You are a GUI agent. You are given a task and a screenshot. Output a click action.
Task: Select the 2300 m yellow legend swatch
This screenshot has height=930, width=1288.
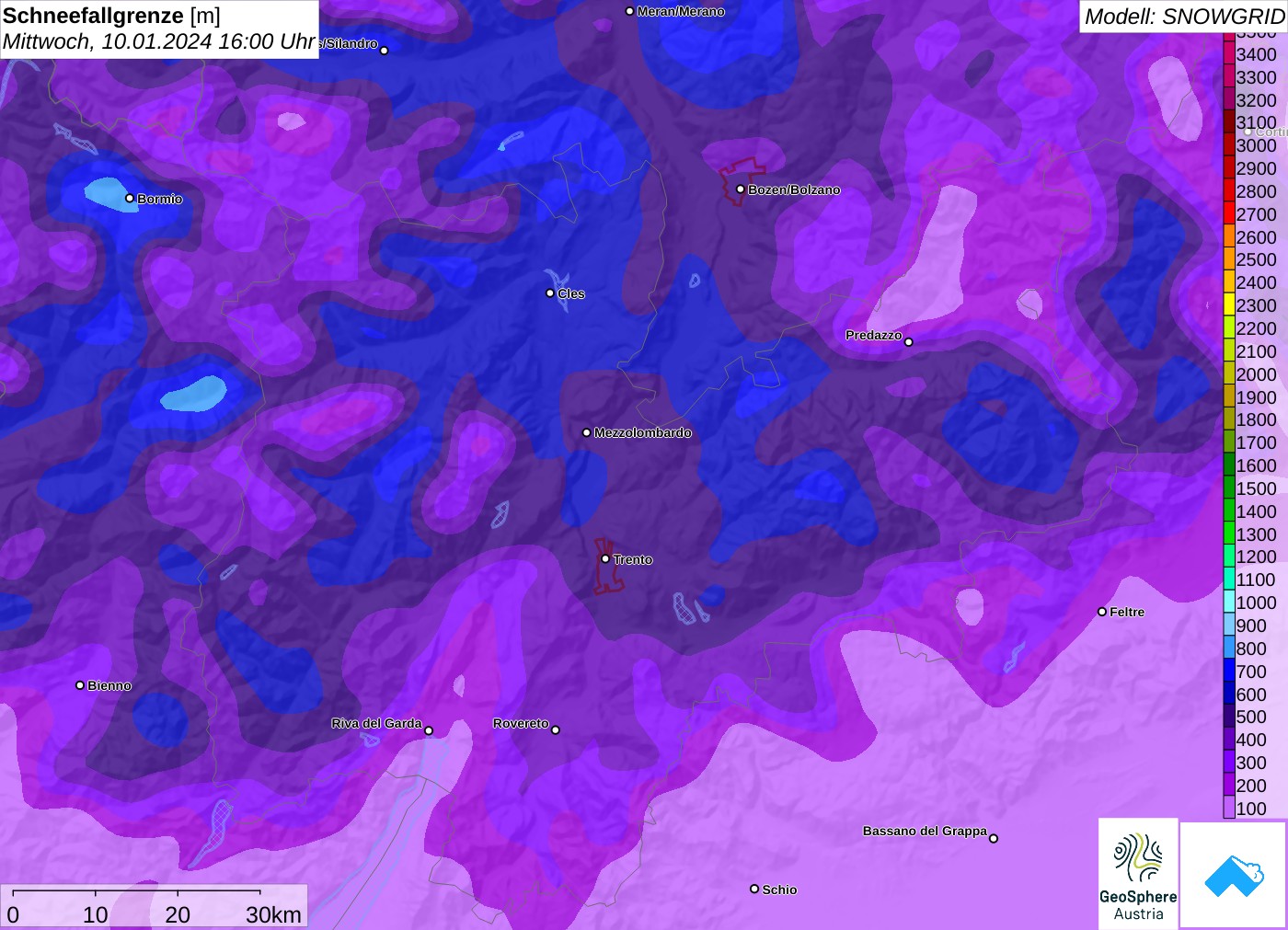(1229, 305)
